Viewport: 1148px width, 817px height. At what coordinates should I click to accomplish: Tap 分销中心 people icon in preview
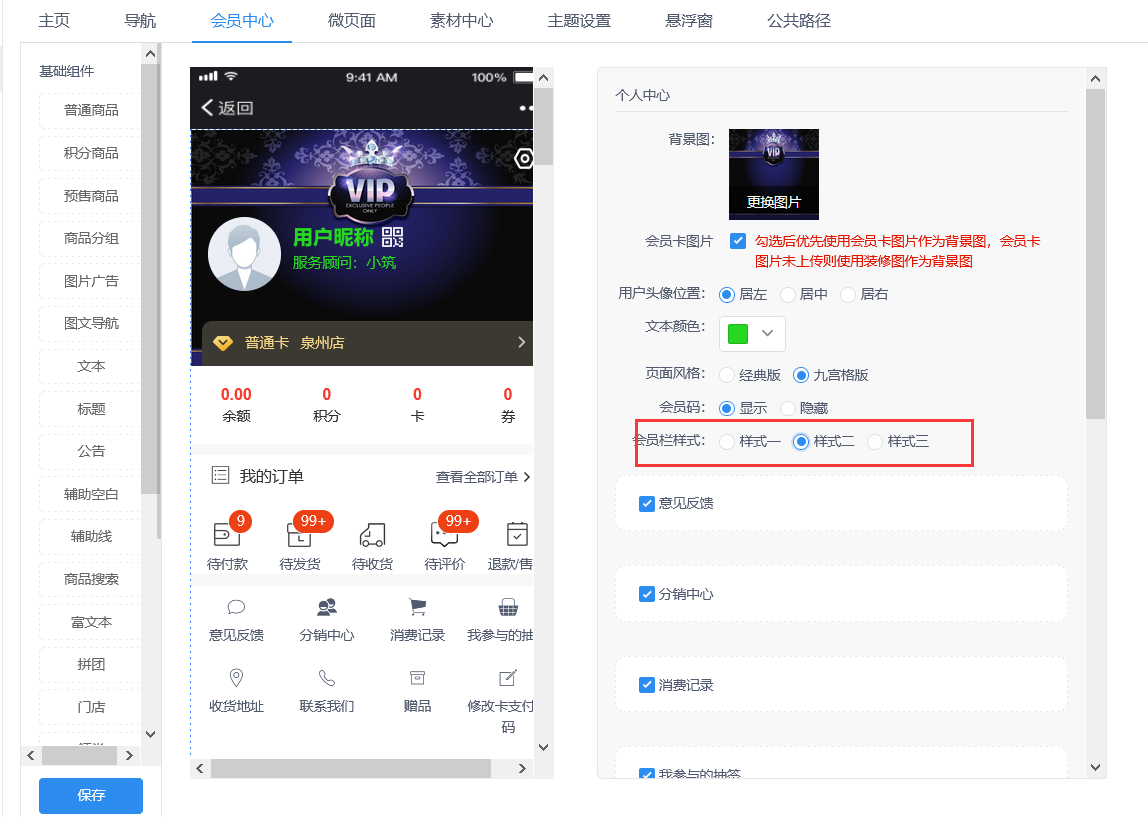[x=327, y=607]
